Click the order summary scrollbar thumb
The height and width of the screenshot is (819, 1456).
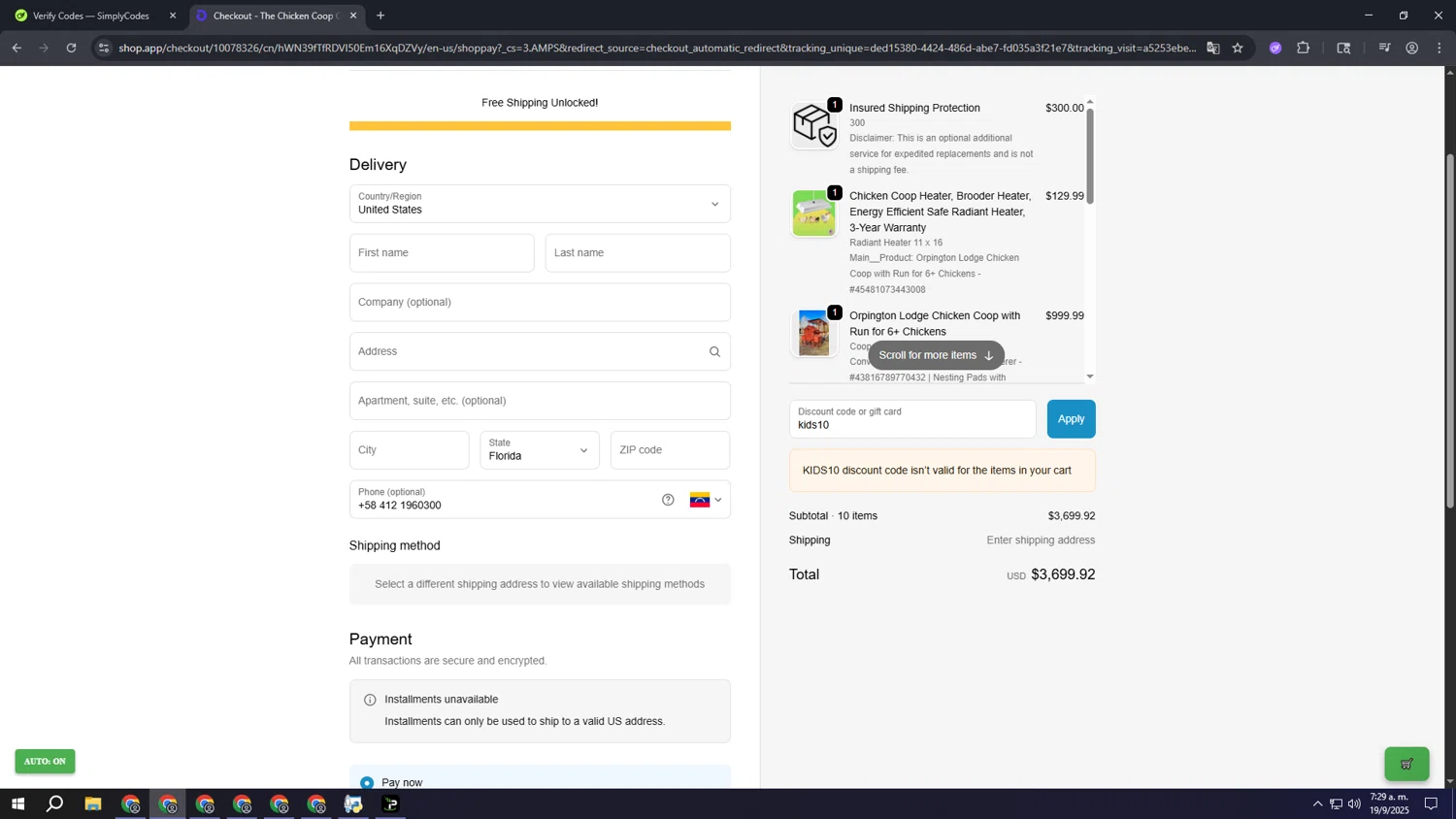(1090, 155)
